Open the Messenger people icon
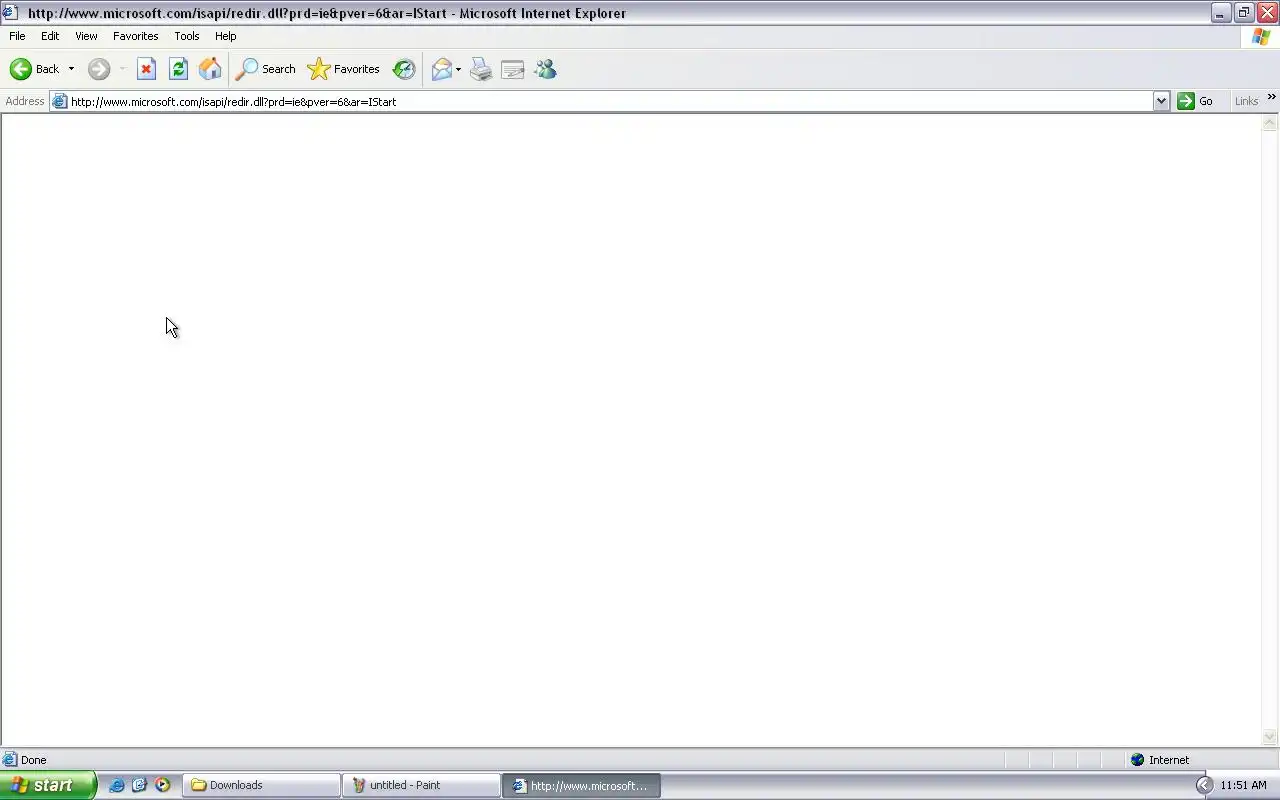Image resolution: width=1280 pixels, height=800 pixels. pyautogui.click(x=545, y=69)
